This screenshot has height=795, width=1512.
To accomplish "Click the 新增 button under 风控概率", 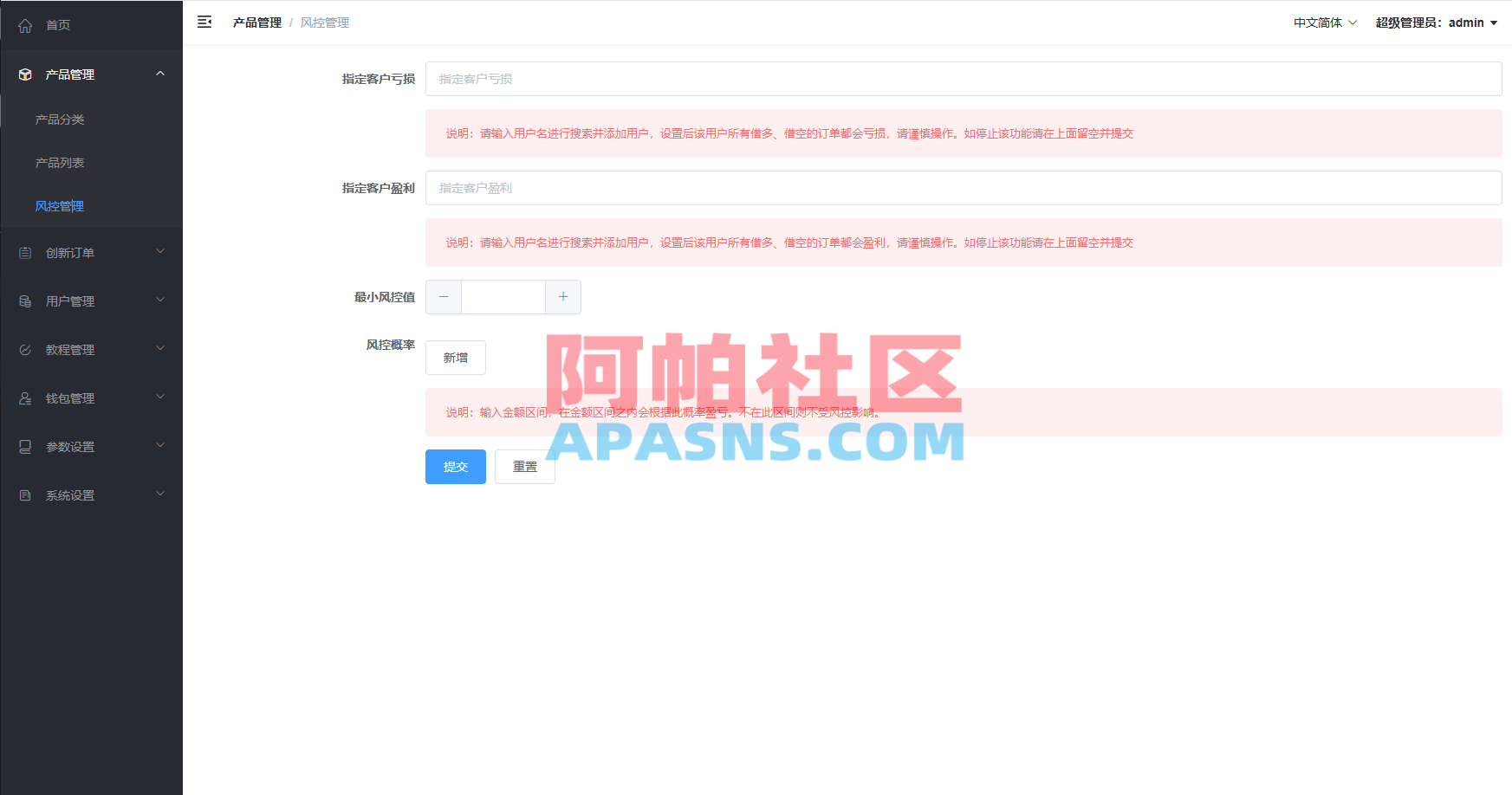I will tap(456, 358).
